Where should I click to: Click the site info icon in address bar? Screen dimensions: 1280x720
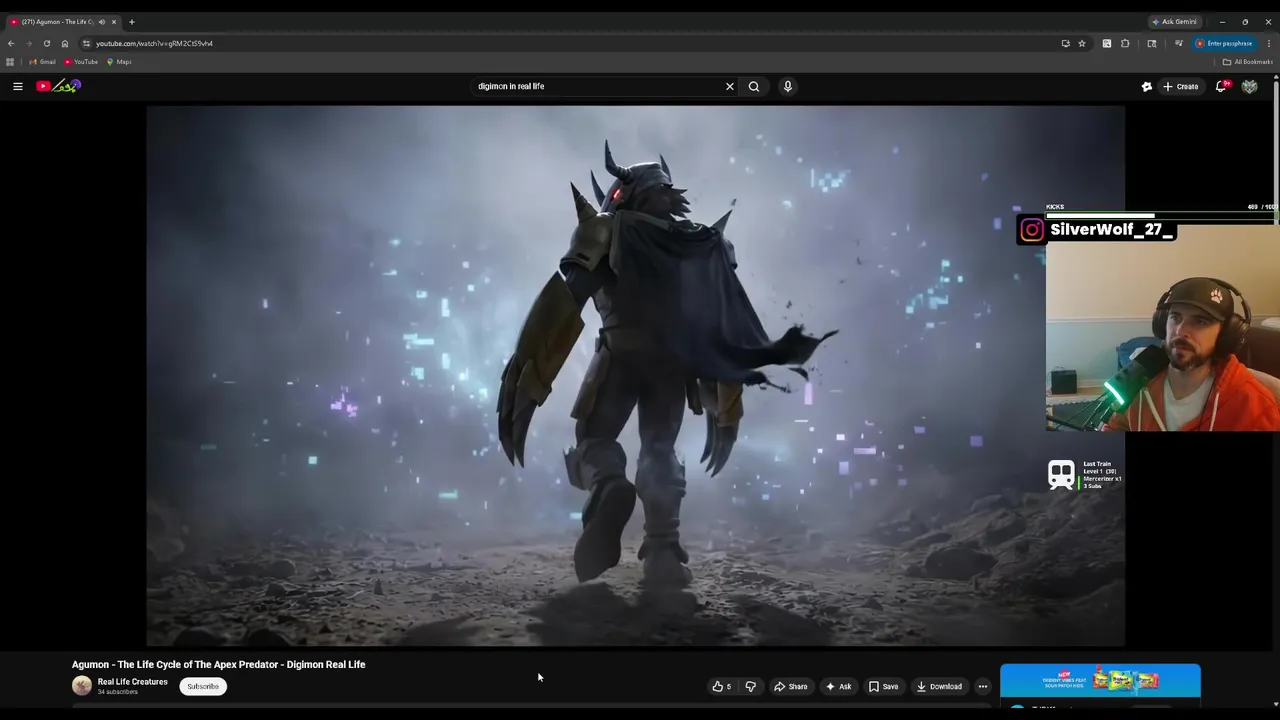click(86, 43)
